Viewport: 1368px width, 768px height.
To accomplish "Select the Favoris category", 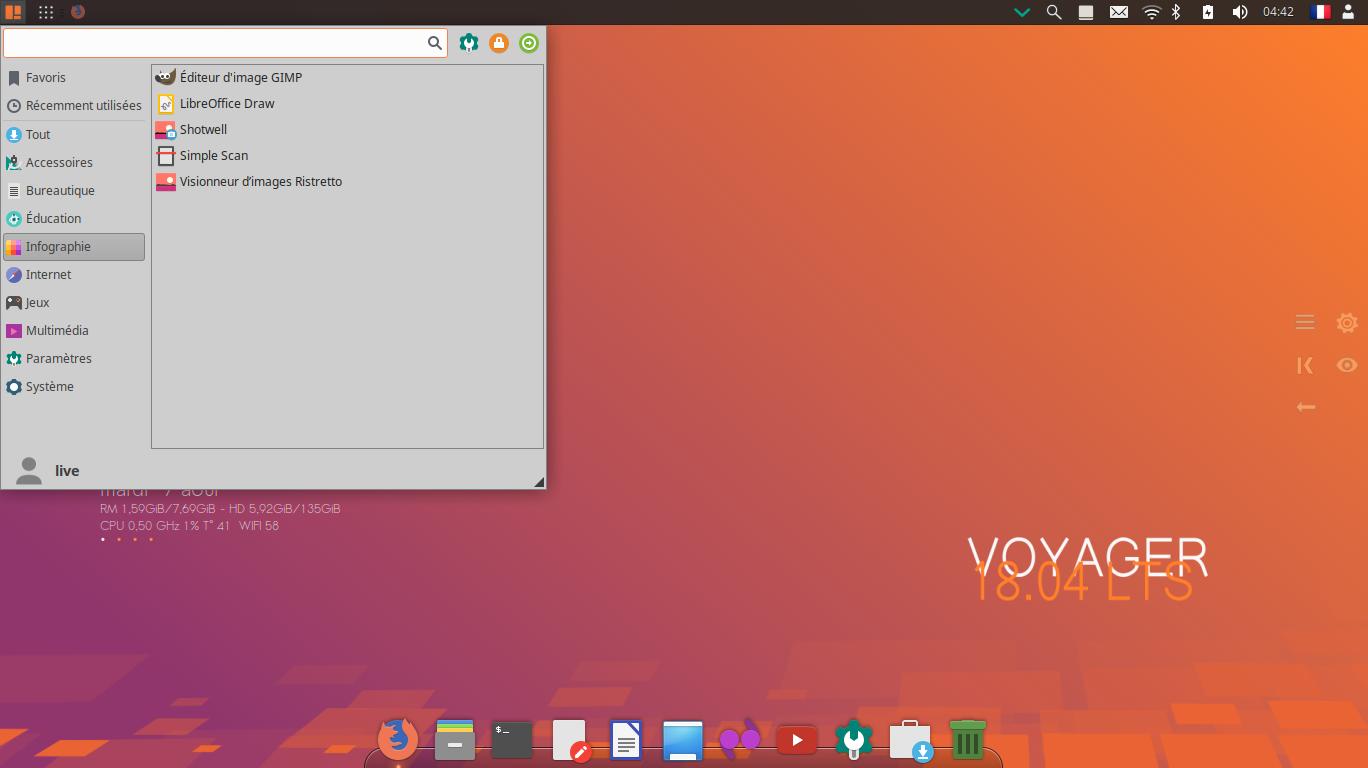I will [74, 77].
